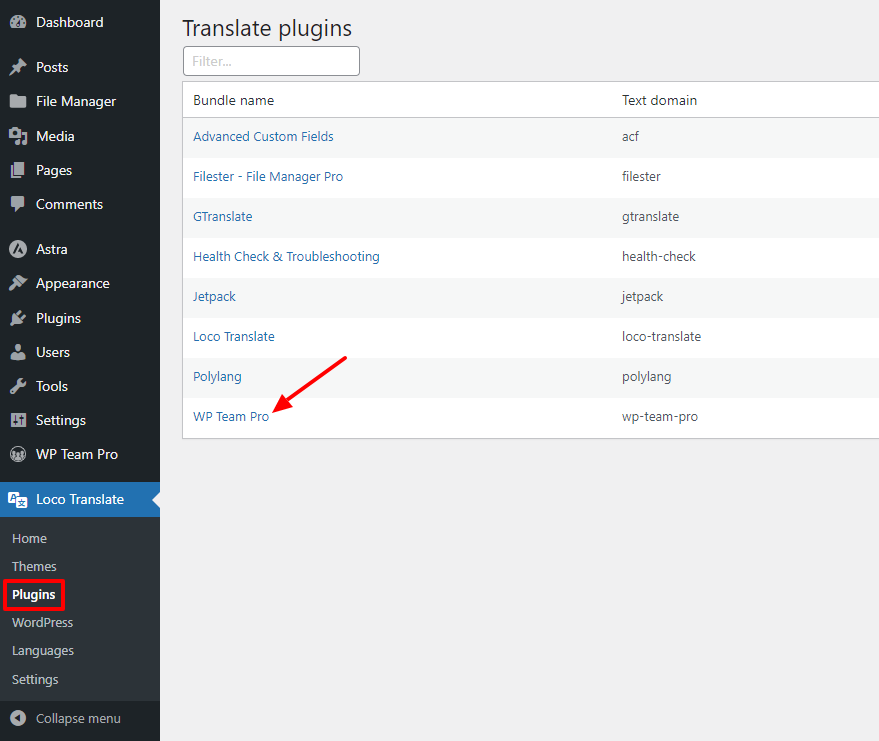Click the WP Team Pro group icon
879x741 pixels.
point(18,455)
